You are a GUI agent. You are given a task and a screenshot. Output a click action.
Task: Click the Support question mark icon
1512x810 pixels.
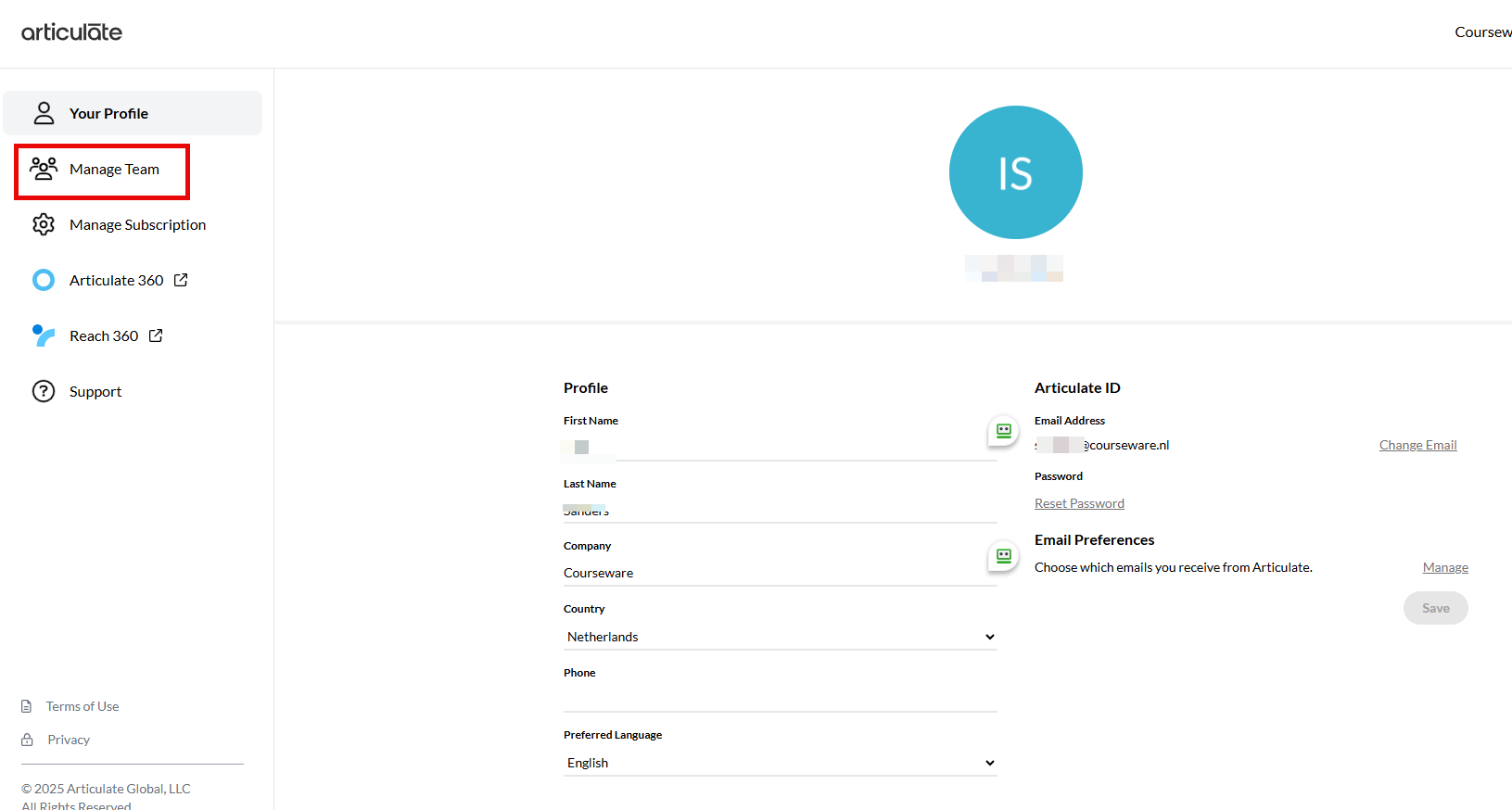(44, 391)
